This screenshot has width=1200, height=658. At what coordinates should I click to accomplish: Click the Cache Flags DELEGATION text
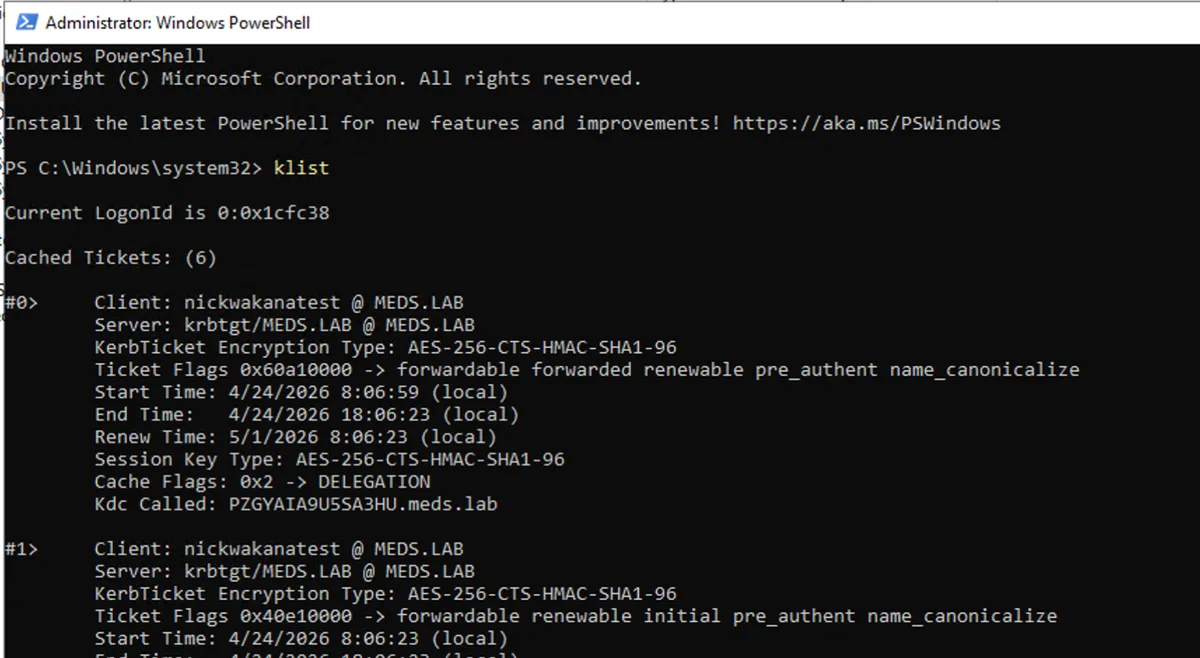(374, 481)
